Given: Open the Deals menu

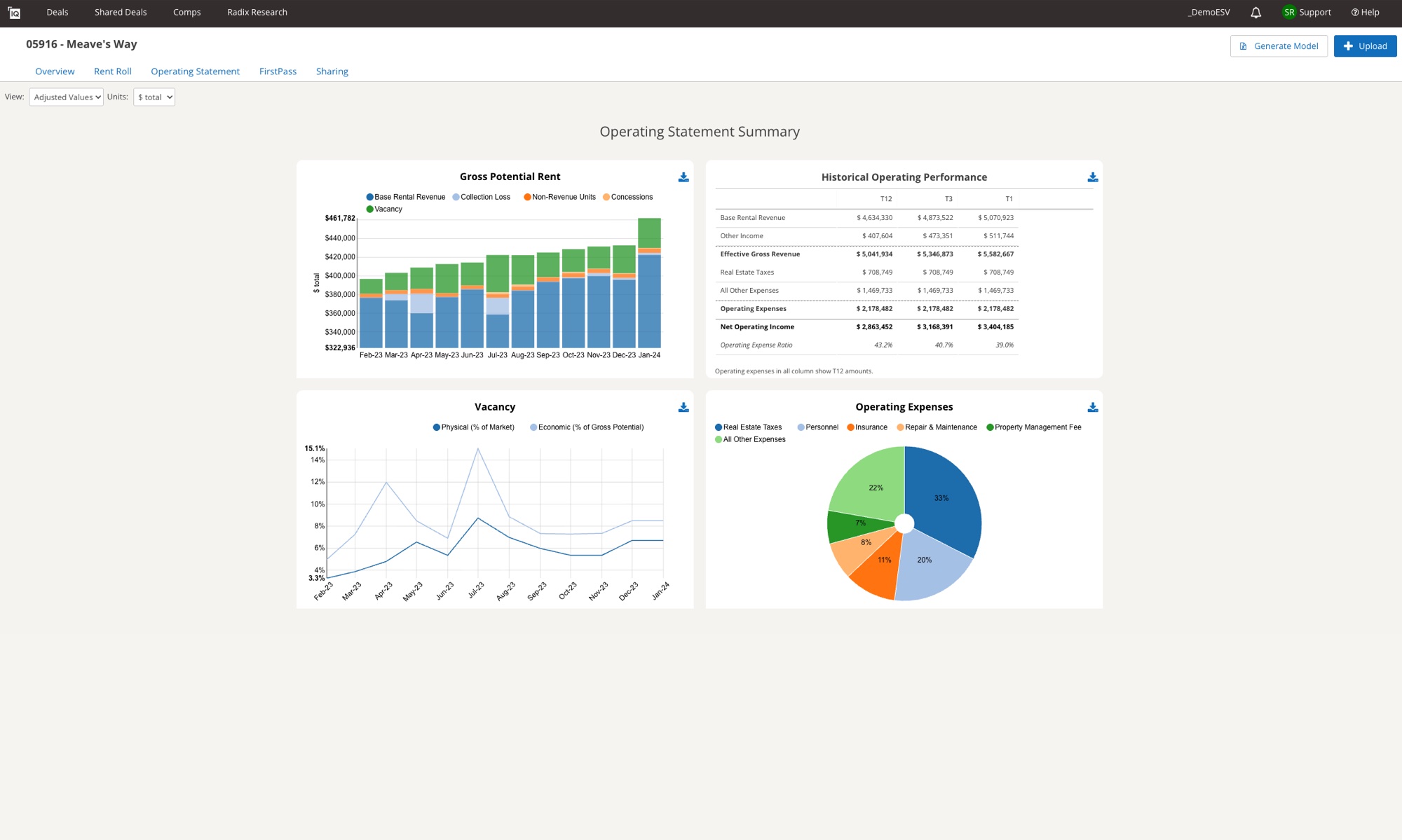Looking at the screenshot, I should click(x=57, y=13).
